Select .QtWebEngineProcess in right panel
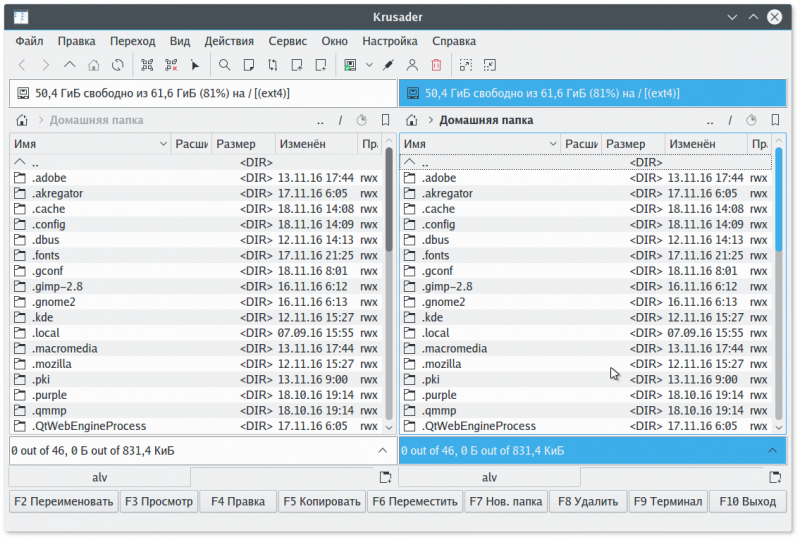Viewport: 800px width, 540px height. (x=586, y=426)
